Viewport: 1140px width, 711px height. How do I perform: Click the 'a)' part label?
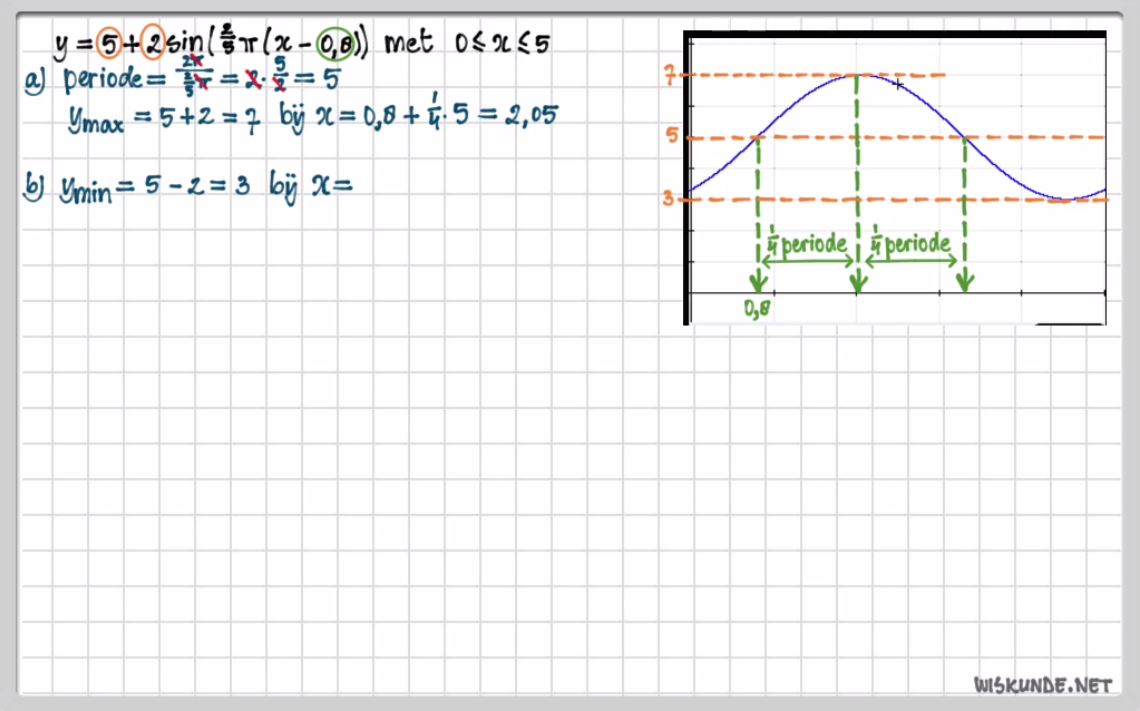tap(34, 80)
